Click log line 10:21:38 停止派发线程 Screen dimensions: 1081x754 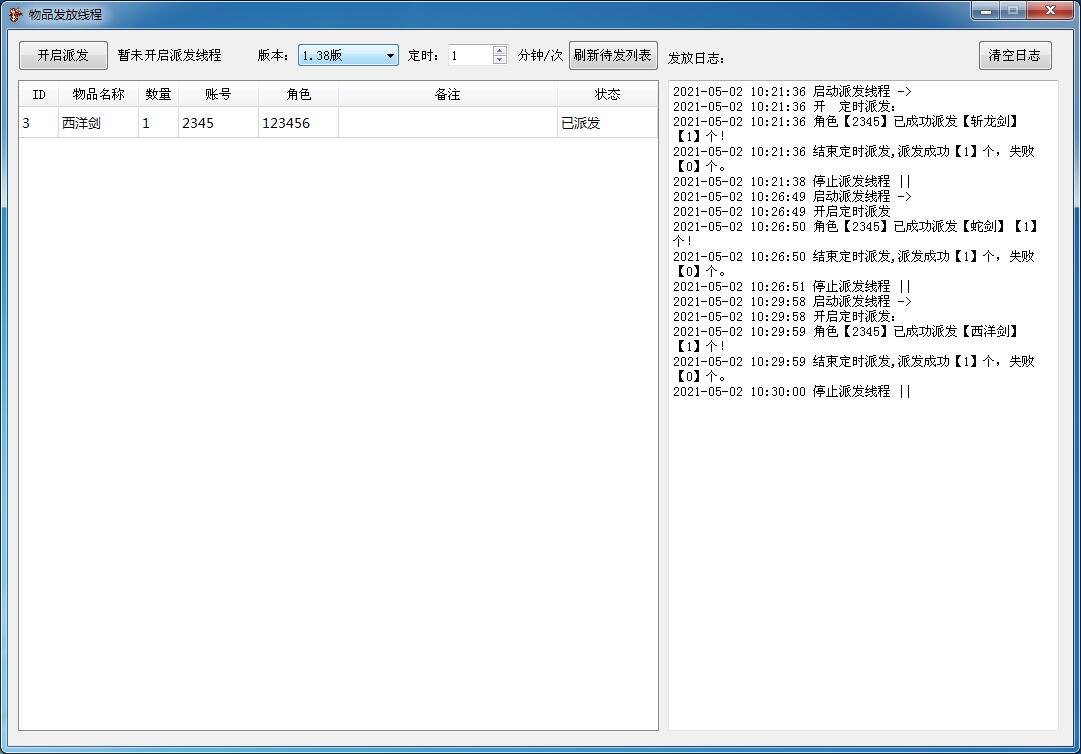tap(792, 181)
